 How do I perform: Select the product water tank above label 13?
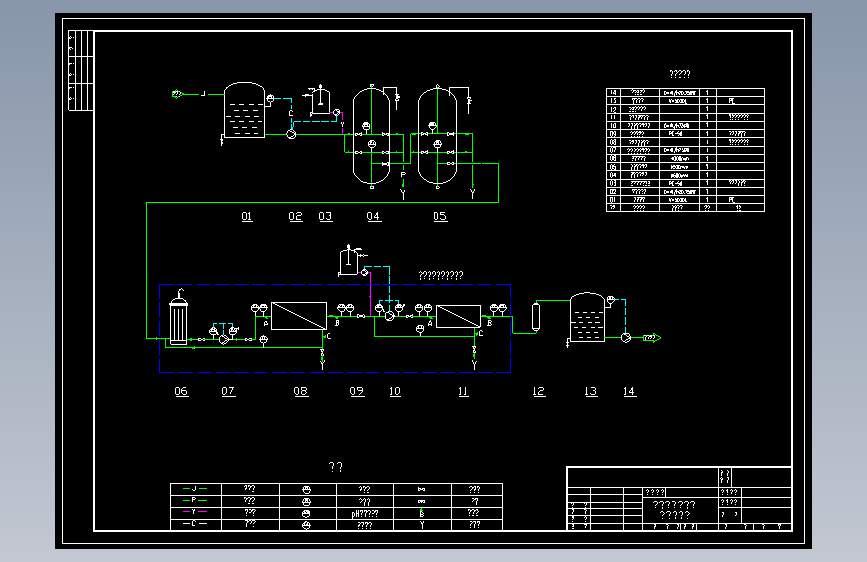[x=587, y=317]
